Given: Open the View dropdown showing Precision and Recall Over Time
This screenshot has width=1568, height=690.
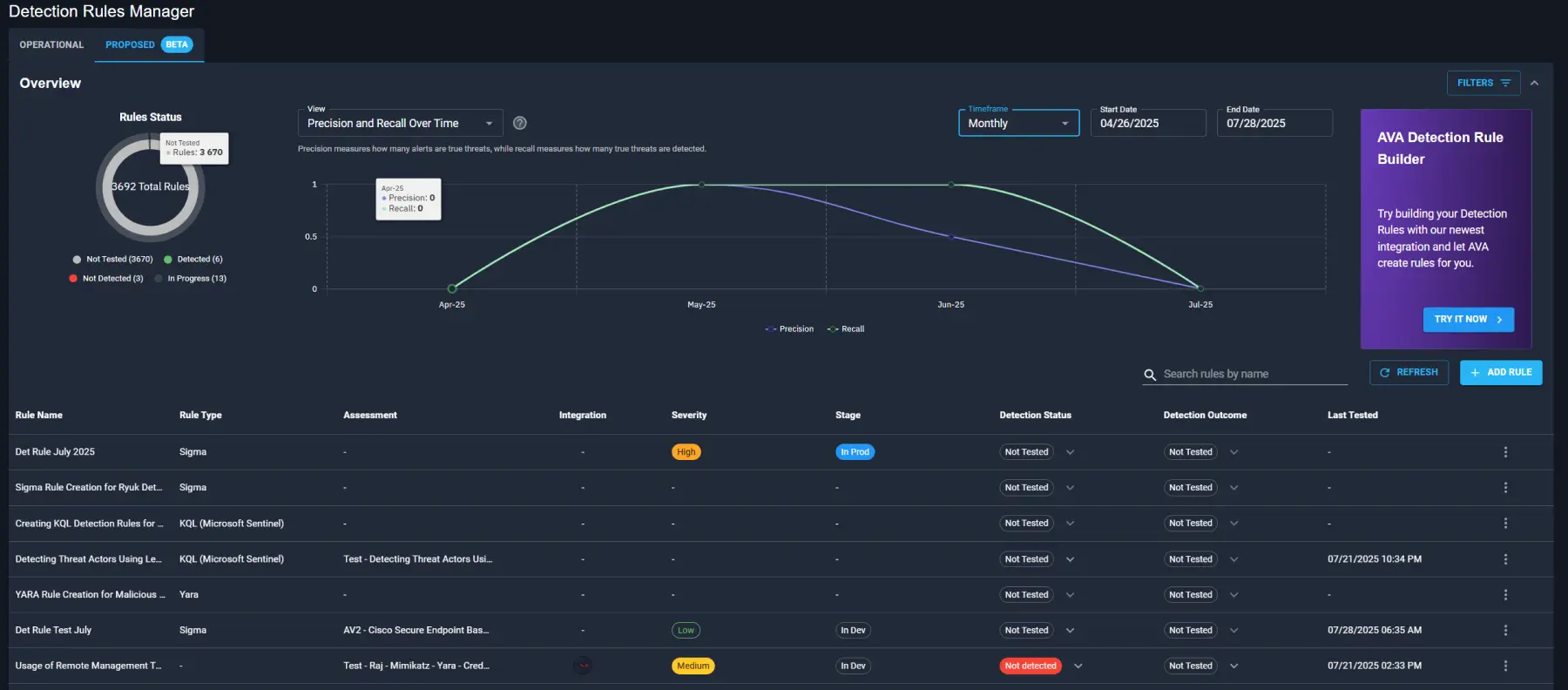Looking at the screenshot, I should (x=400, y=123).
